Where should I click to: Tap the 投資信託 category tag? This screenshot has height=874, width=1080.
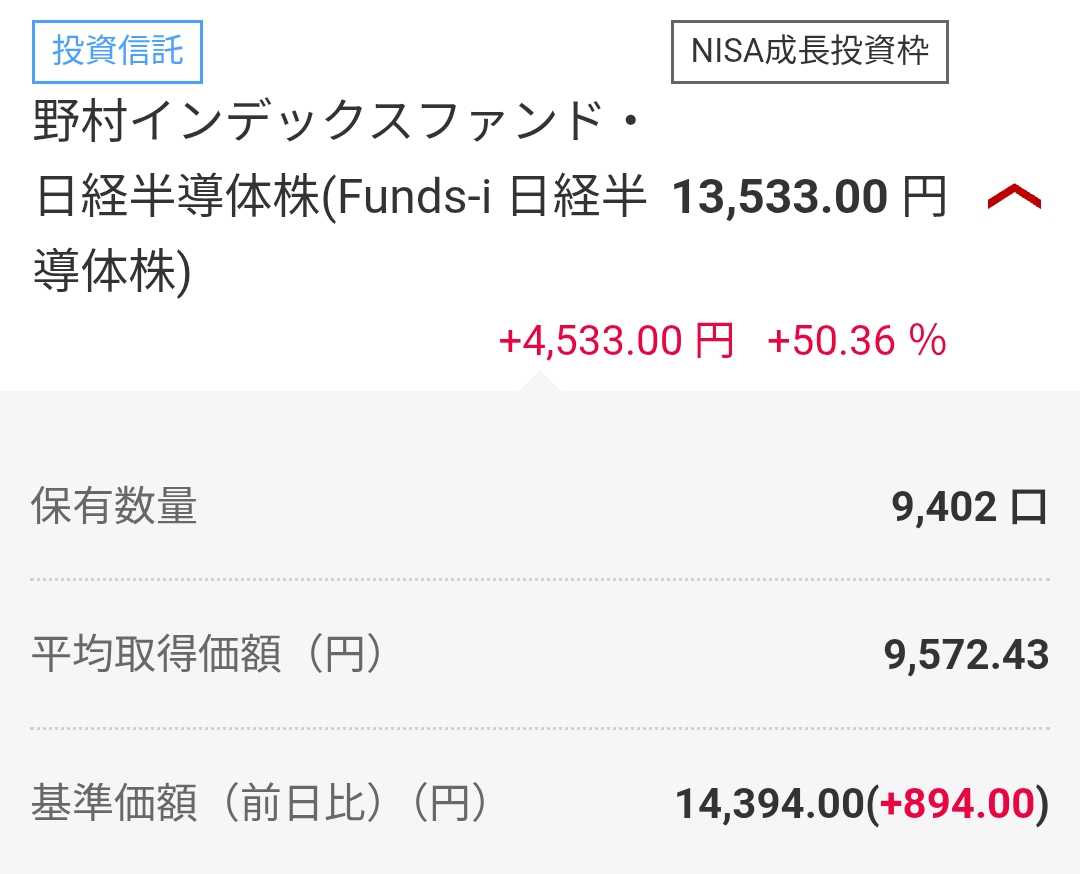pos(118,50)
